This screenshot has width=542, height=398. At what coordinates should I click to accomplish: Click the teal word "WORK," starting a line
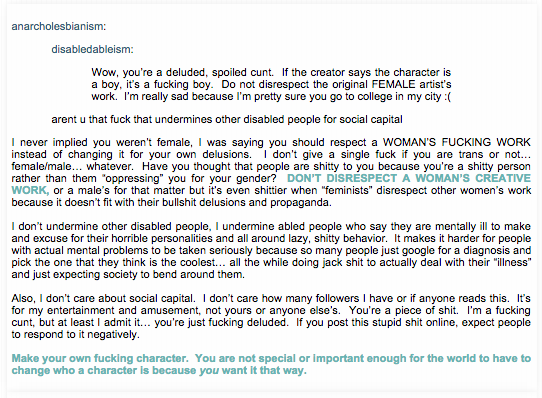(x=30, y=190)
